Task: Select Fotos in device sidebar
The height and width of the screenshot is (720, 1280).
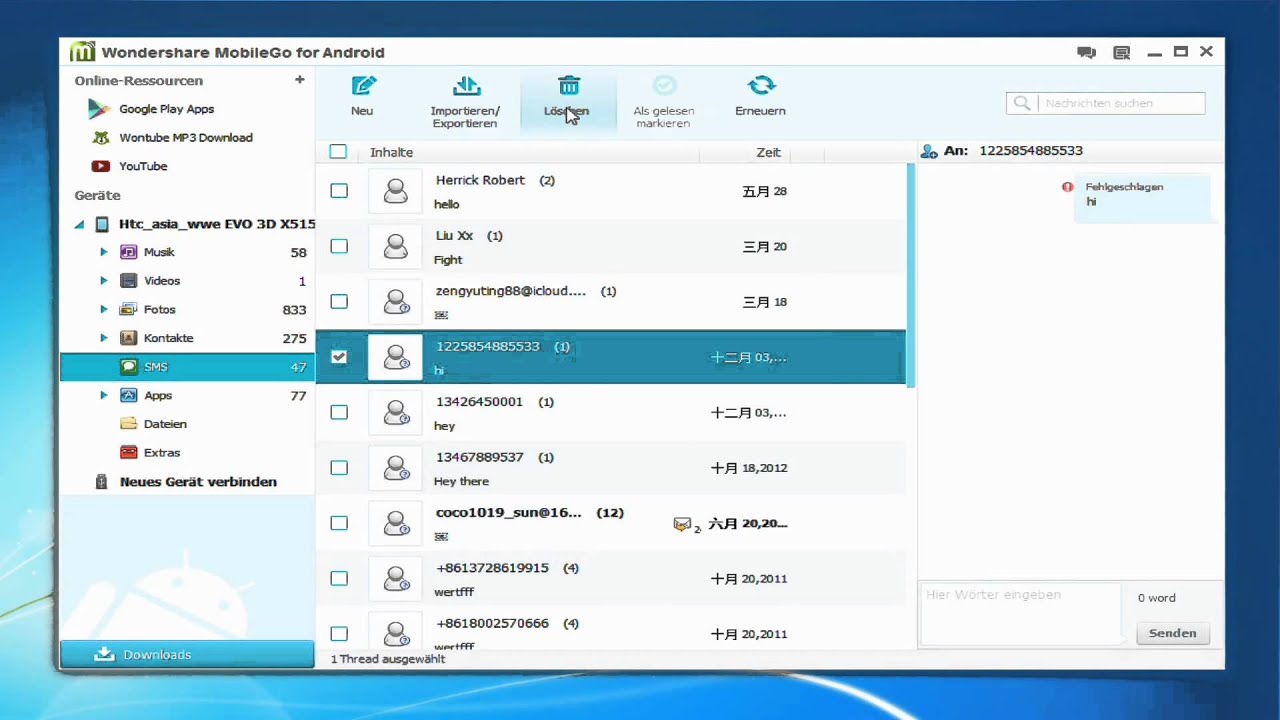Action: tap(187, 310)
